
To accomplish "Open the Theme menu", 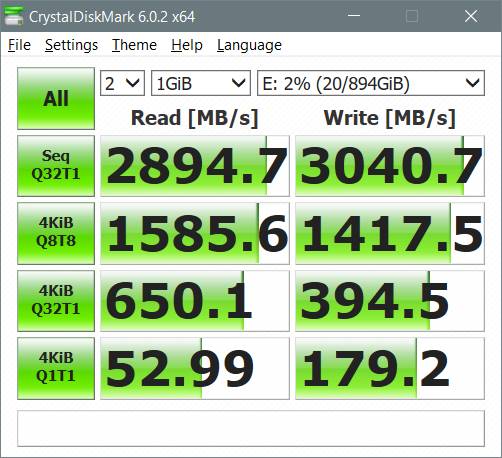I will click(x=134, y=45).
